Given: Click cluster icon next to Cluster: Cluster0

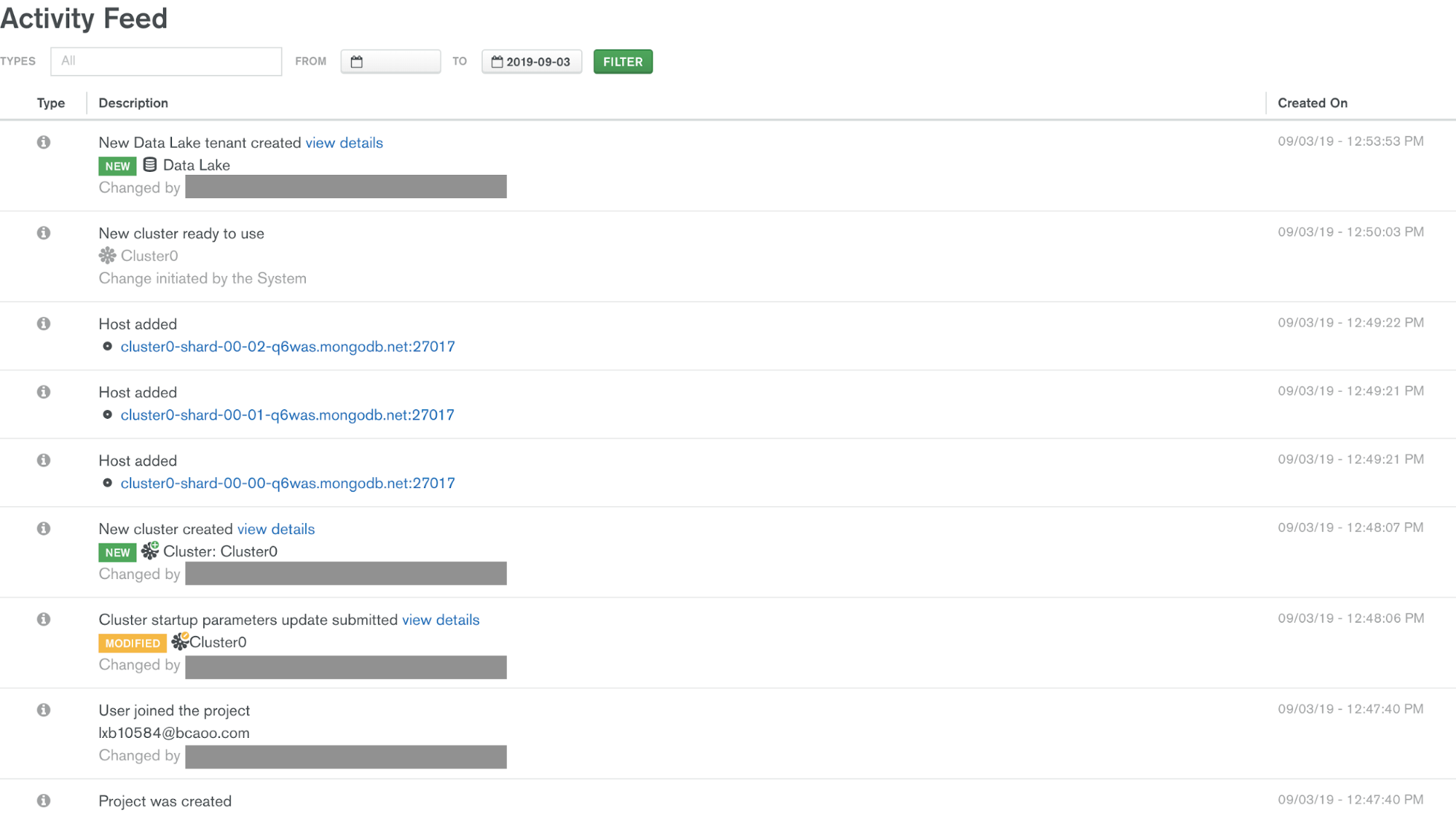Looking at the screenshot, I should pos(150,551).
